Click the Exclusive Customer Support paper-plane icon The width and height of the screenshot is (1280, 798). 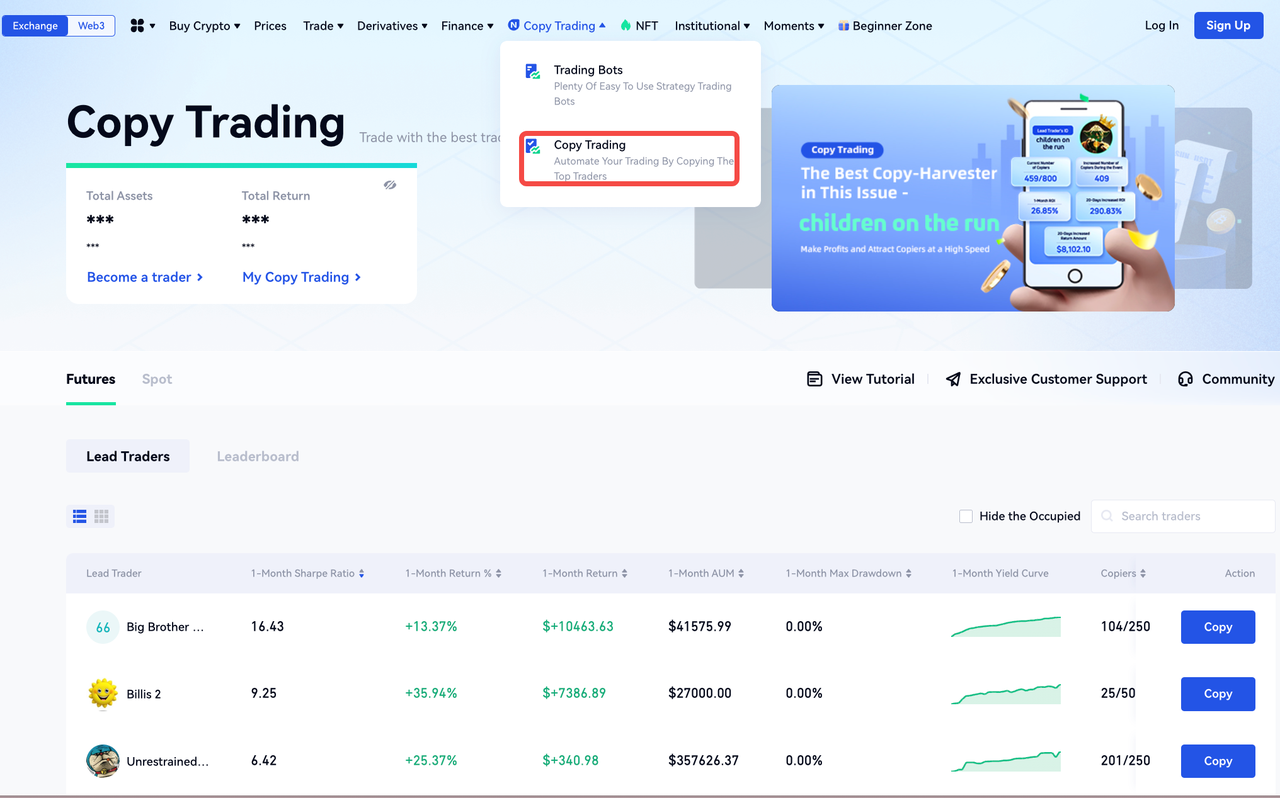coord(953,379)
